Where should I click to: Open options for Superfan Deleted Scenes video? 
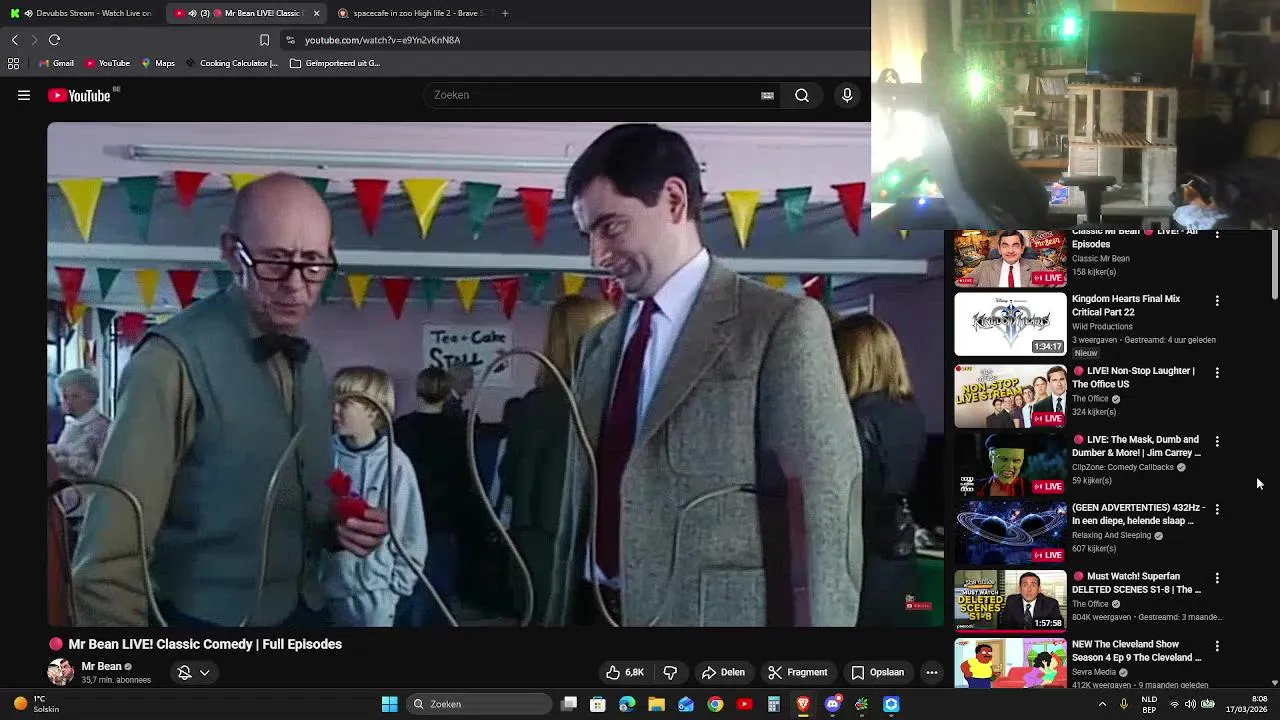pyautogui.click(x=1217, y=578)
